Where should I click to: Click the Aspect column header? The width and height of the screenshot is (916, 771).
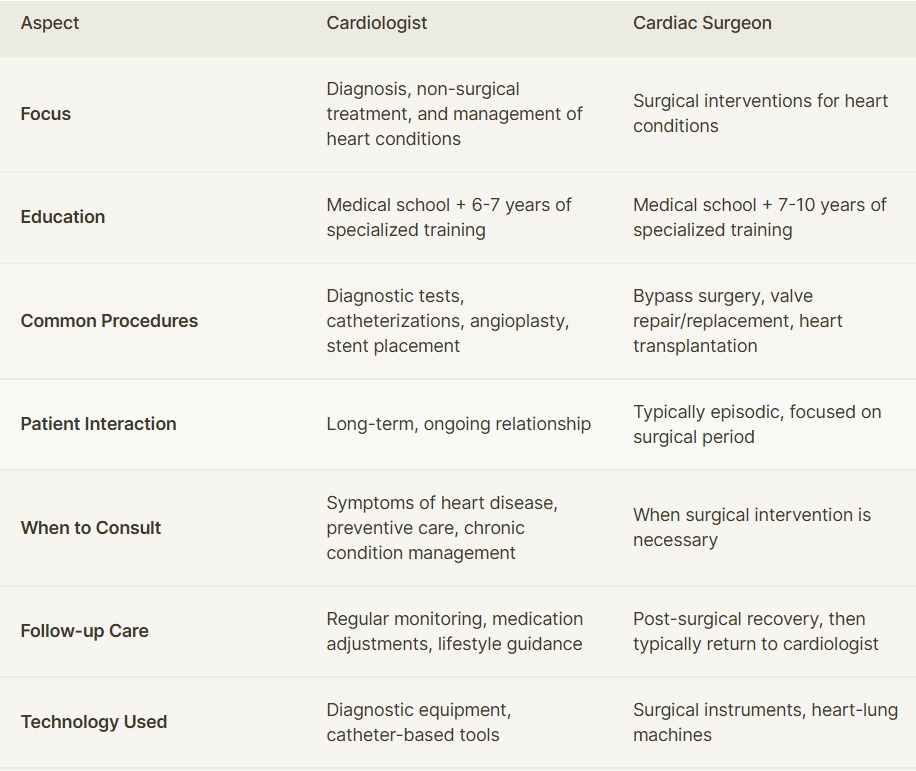[x=50, y=23]
